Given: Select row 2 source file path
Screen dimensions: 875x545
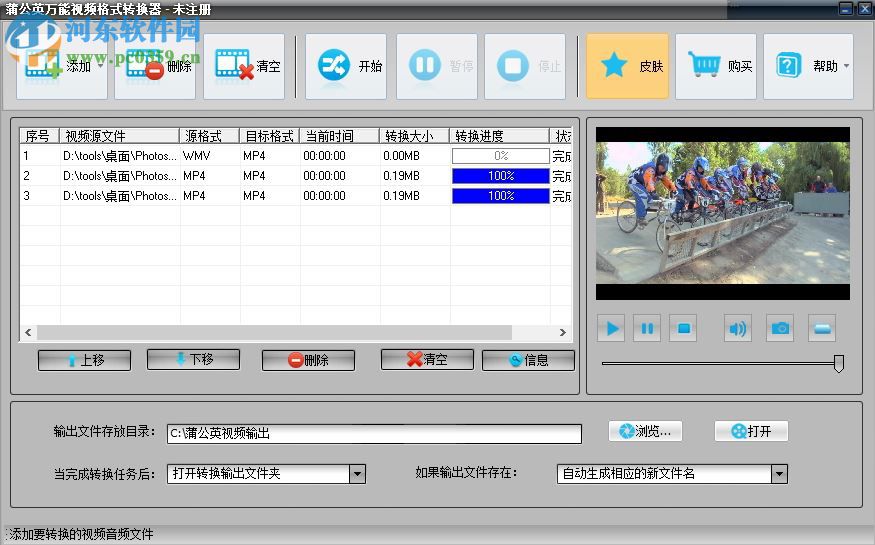Looking at the screenshot, I should pyautogui.click(x=119, y=176).
